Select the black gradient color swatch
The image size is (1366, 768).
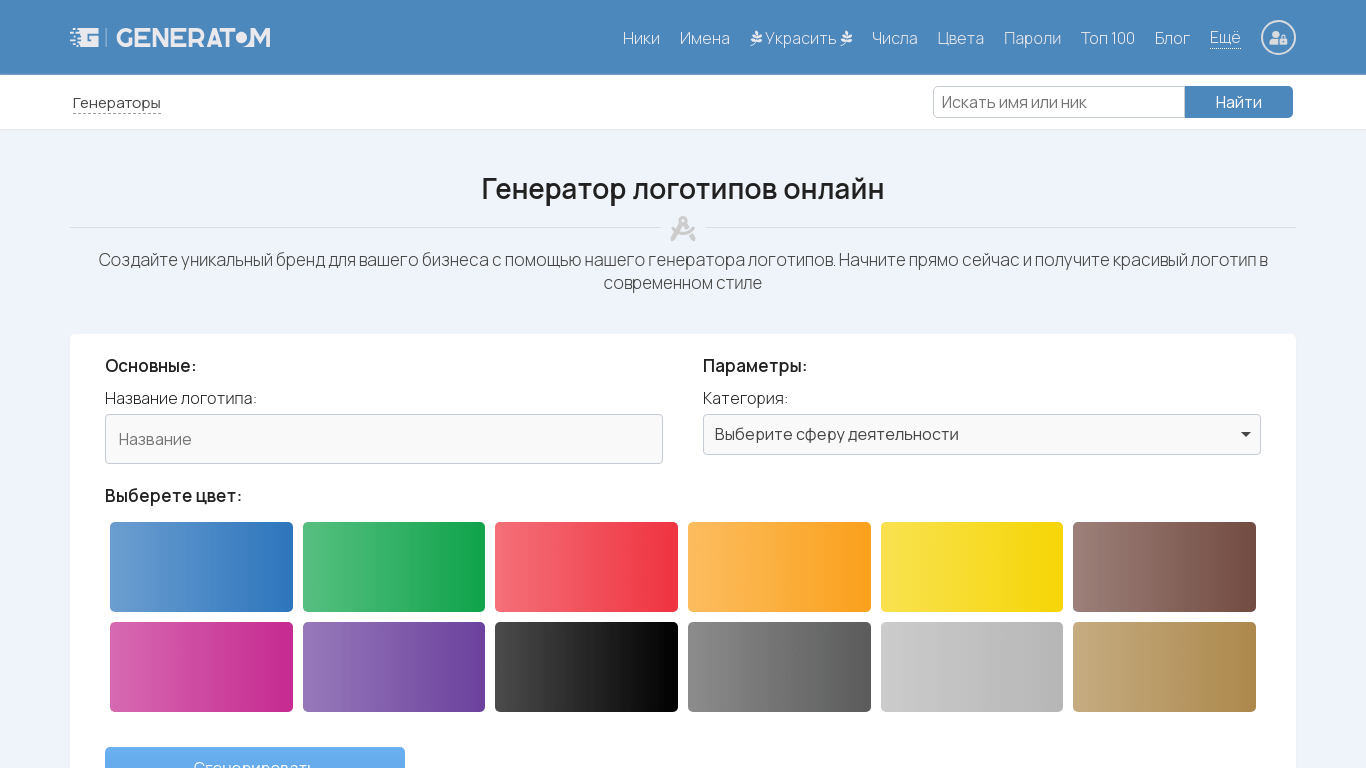[586, 667]
